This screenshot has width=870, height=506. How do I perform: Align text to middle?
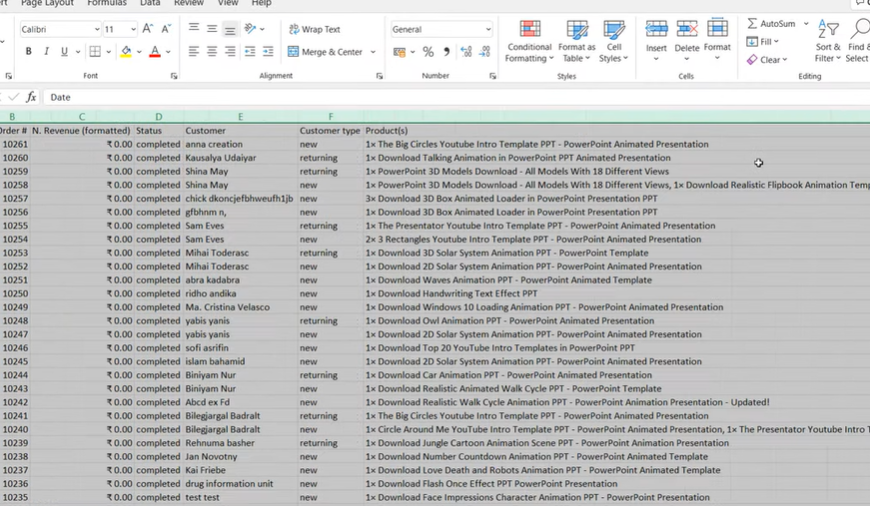212,28
